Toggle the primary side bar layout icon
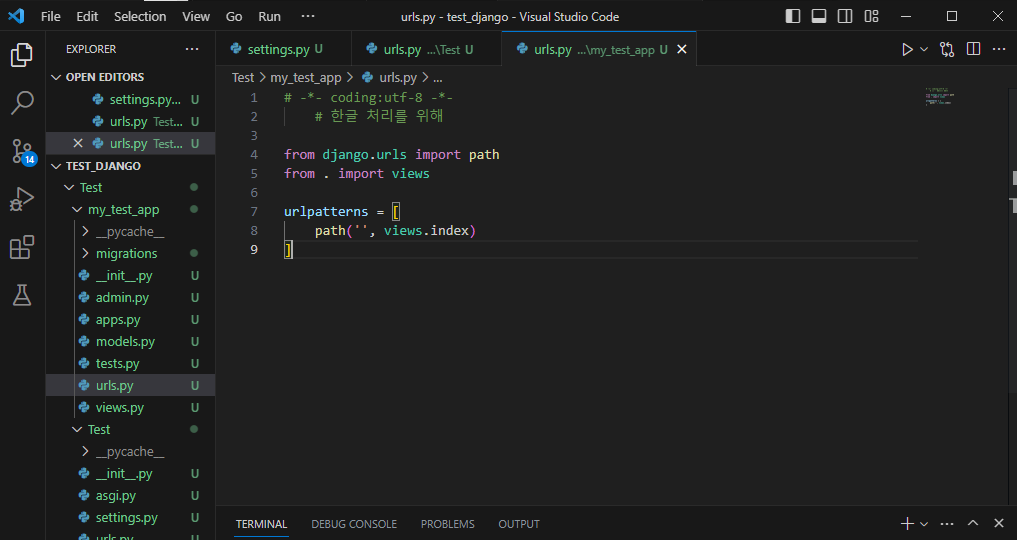The image size is (1017, 540). (x=793, y=16)
